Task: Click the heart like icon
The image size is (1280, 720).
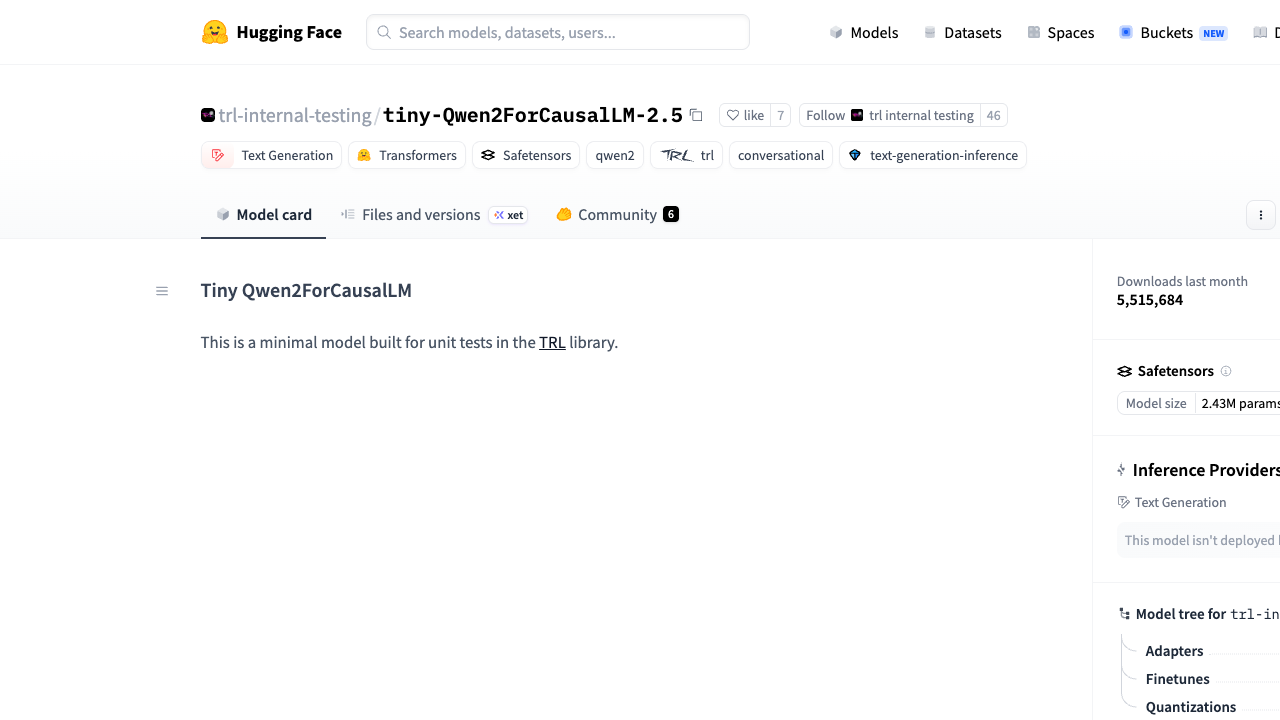Action: point(733,115)
